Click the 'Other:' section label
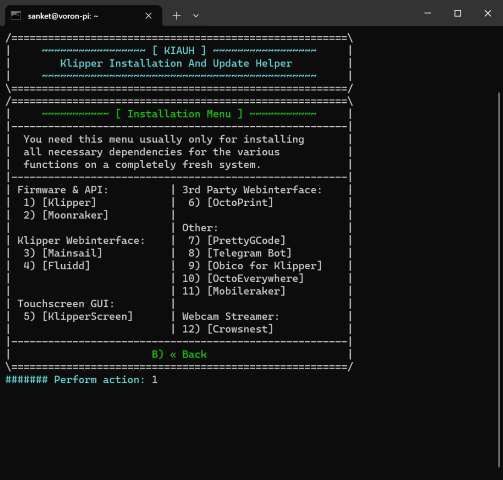503x480 pixels. point(200,228)
